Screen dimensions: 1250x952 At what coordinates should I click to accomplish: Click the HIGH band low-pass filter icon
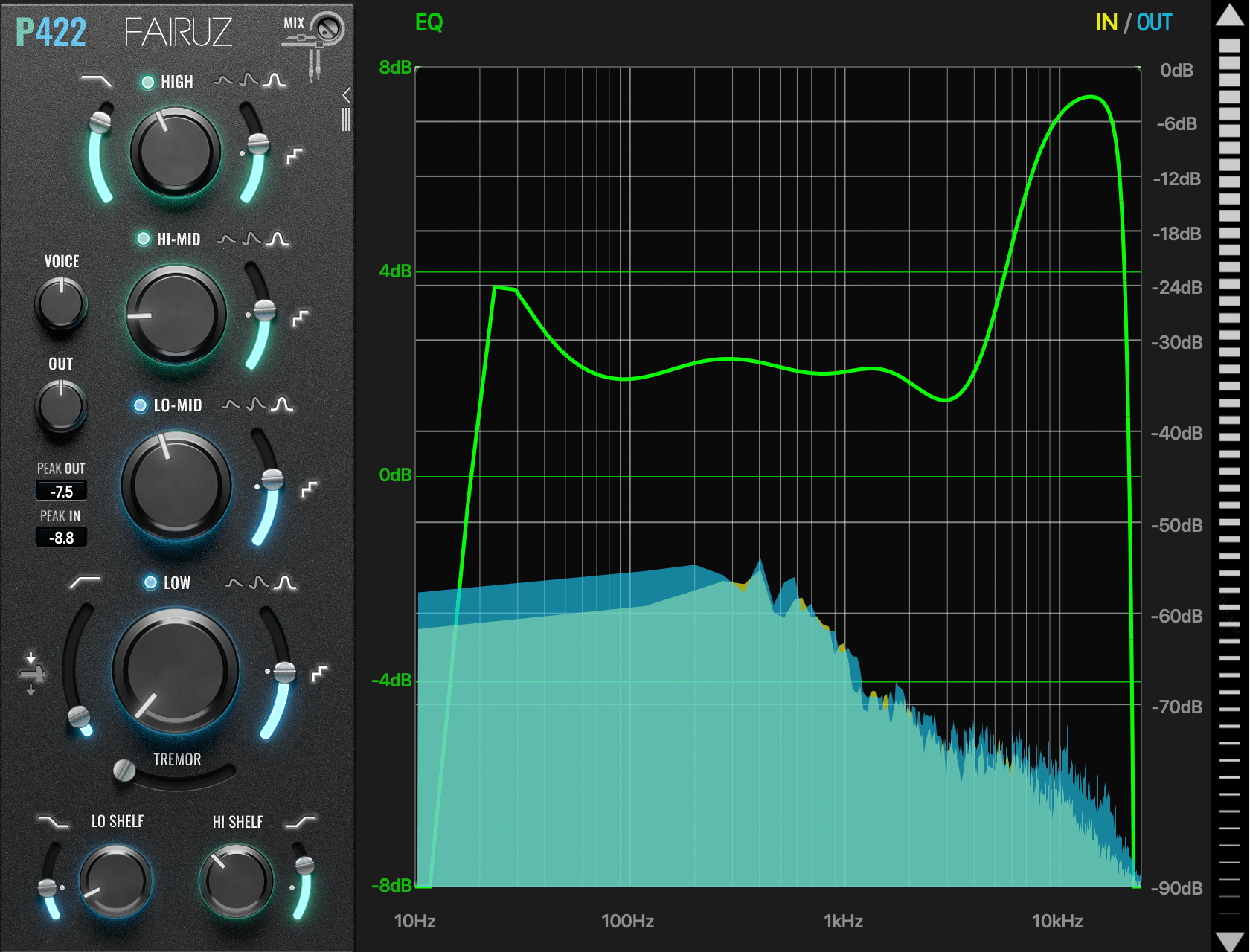click(97, 80)
